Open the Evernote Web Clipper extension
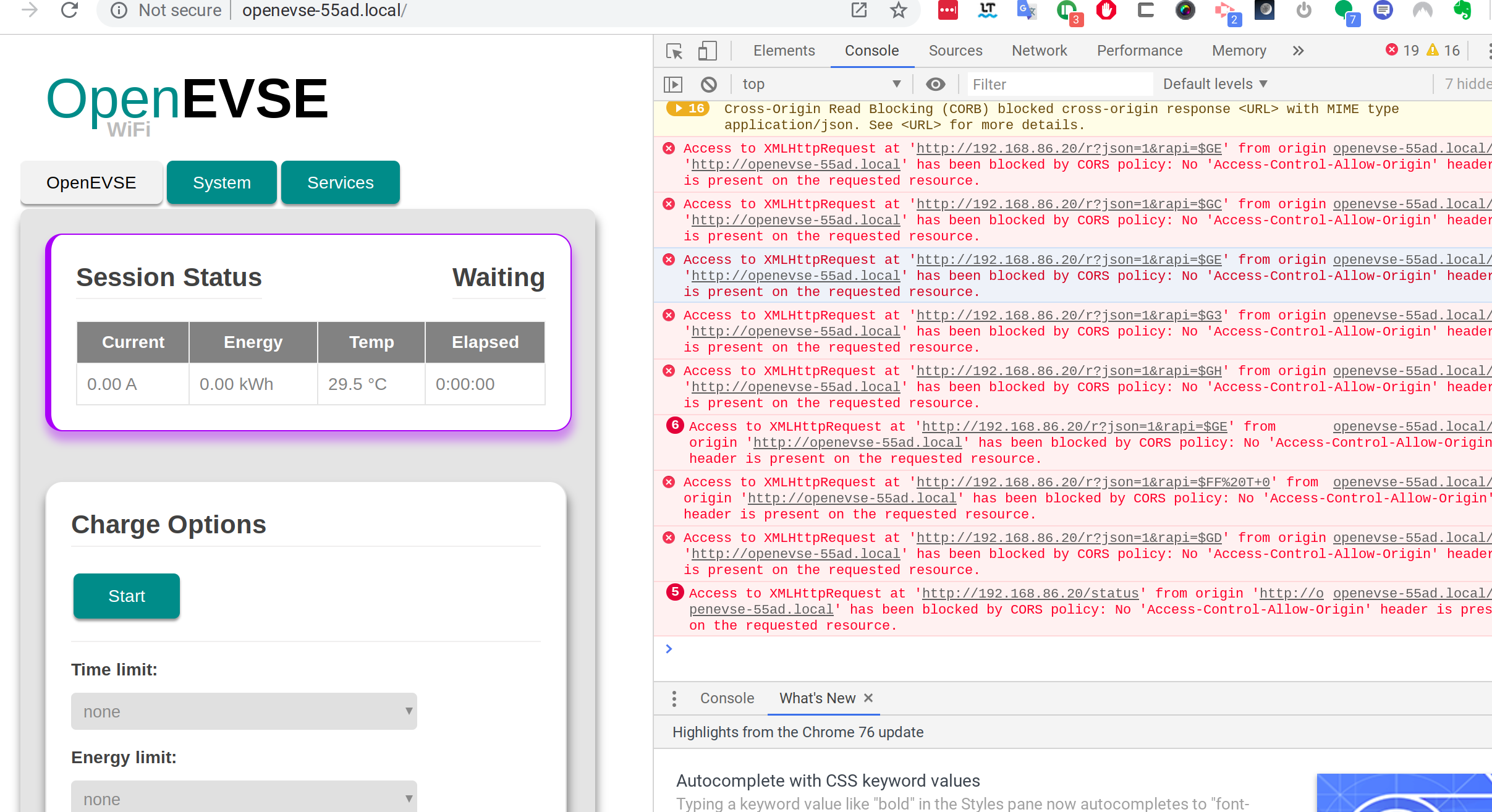 pyautogui.click(x=1463, y=10)
